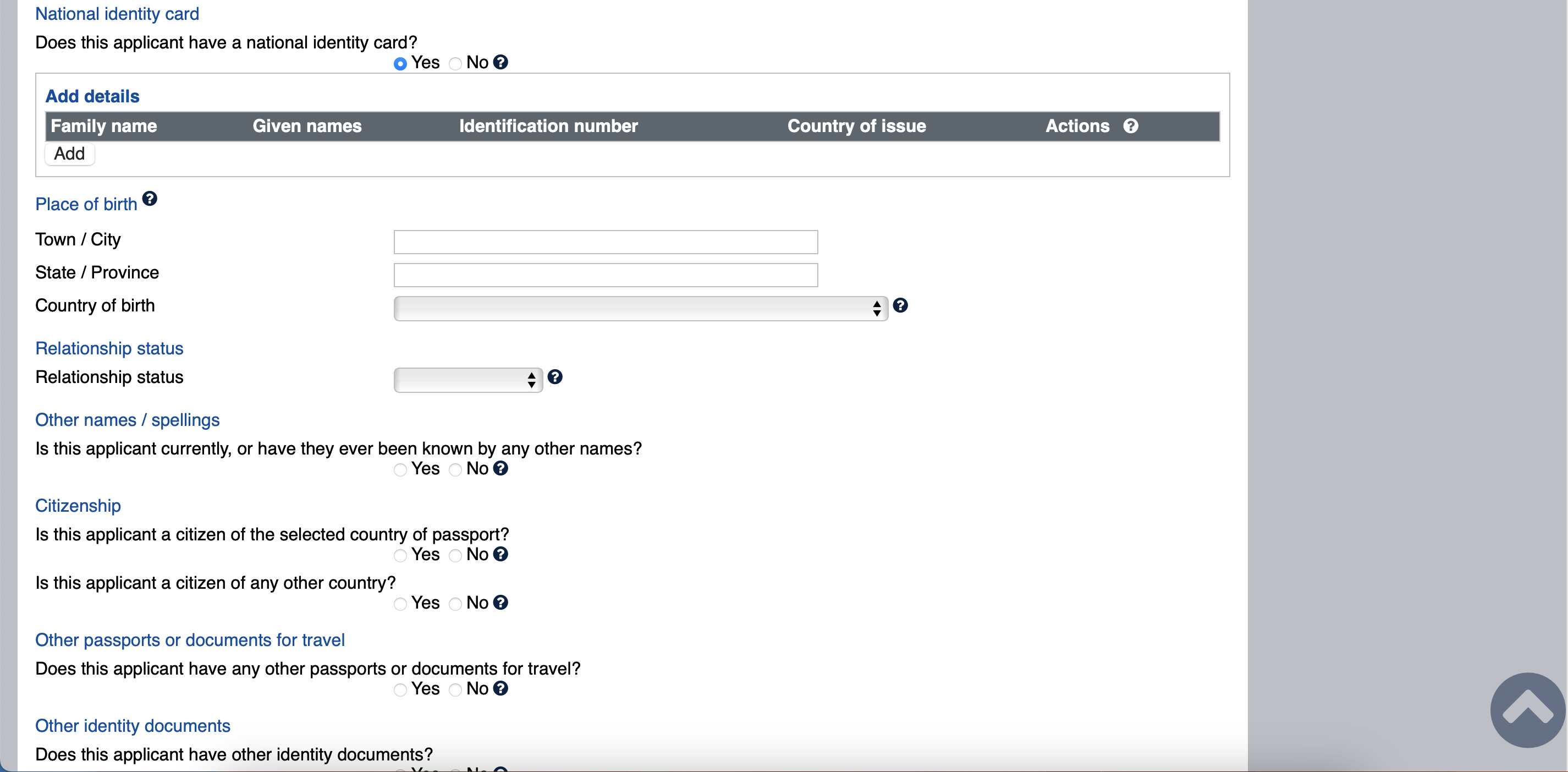This screenshot has width=1568, height=772.
Task: Click help icon for citizen of passport country
Action: 500,554
